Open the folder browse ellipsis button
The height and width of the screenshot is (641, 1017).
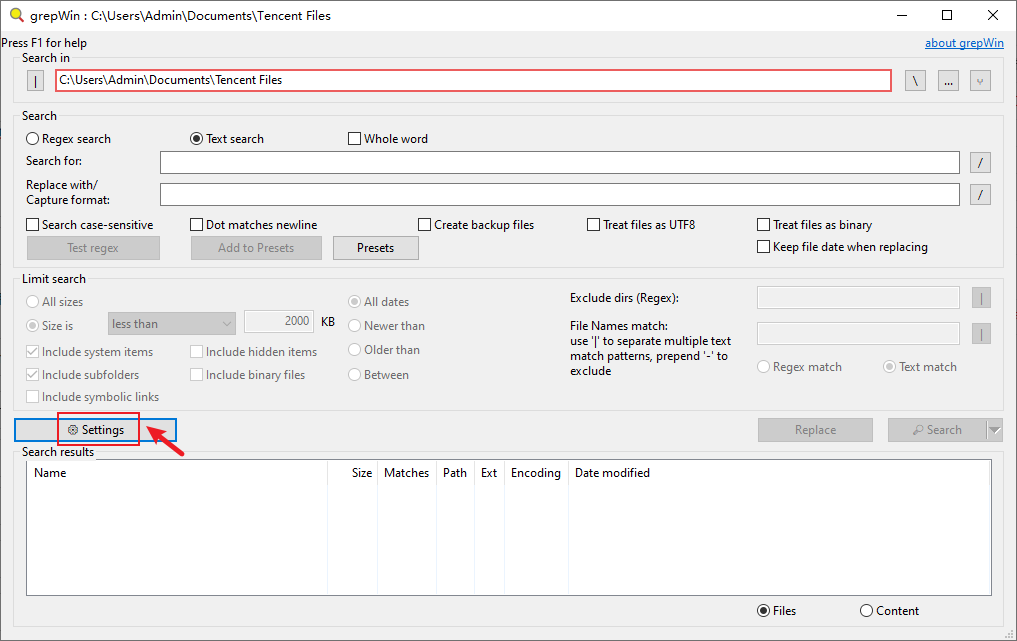click(x=948, y=80)
